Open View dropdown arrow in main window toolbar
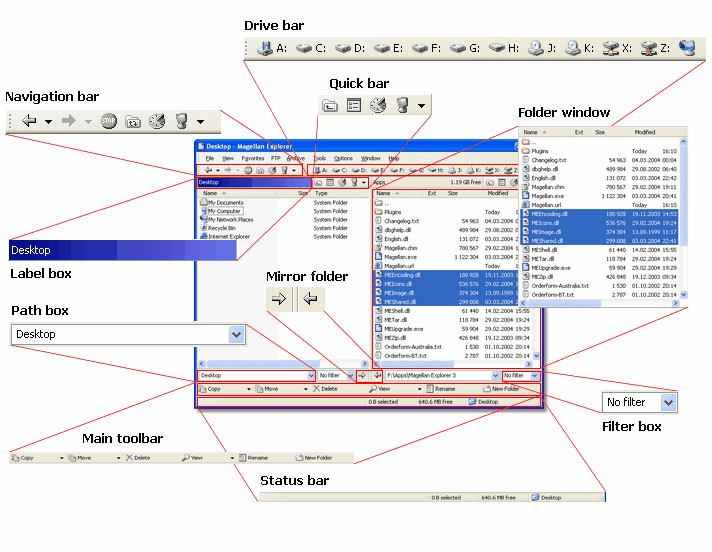The height and width of the screenshot is (552, 712). click(419, 389)
